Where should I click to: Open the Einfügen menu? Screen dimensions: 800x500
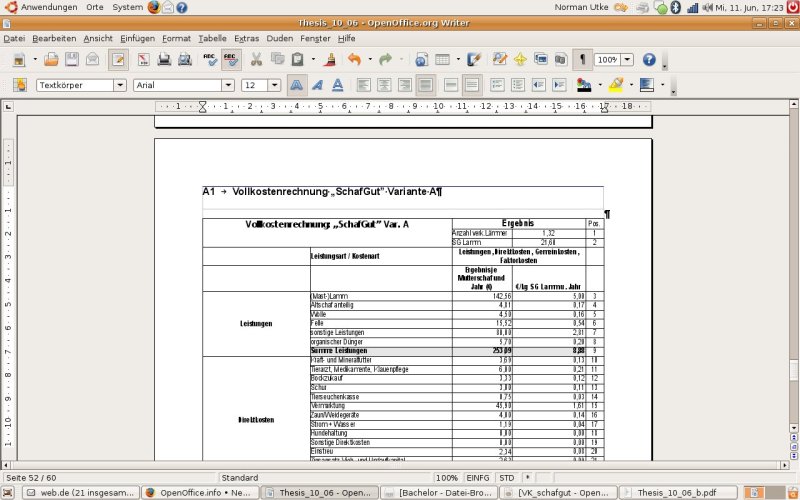point(137,38)
